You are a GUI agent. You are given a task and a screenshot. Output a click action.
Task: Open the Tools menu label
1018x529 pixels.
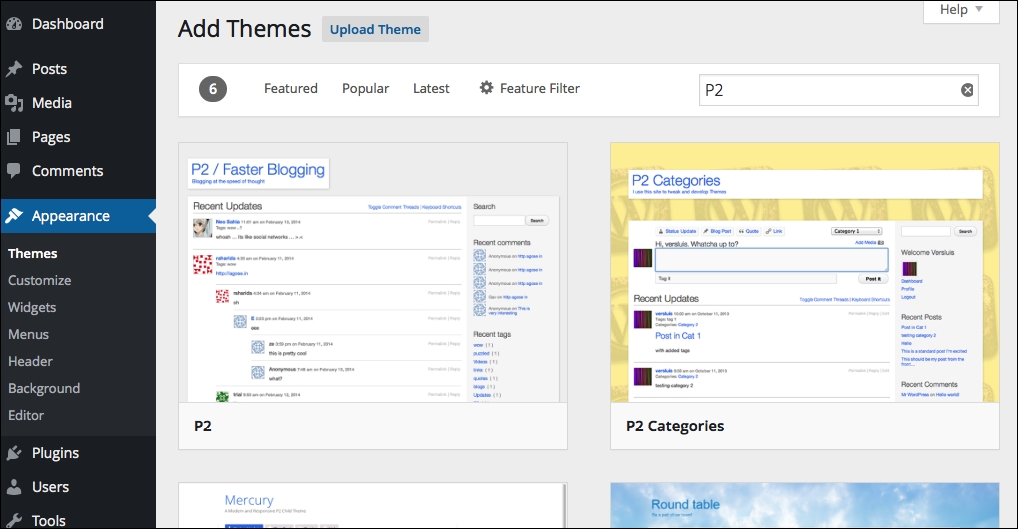point(49,521)
